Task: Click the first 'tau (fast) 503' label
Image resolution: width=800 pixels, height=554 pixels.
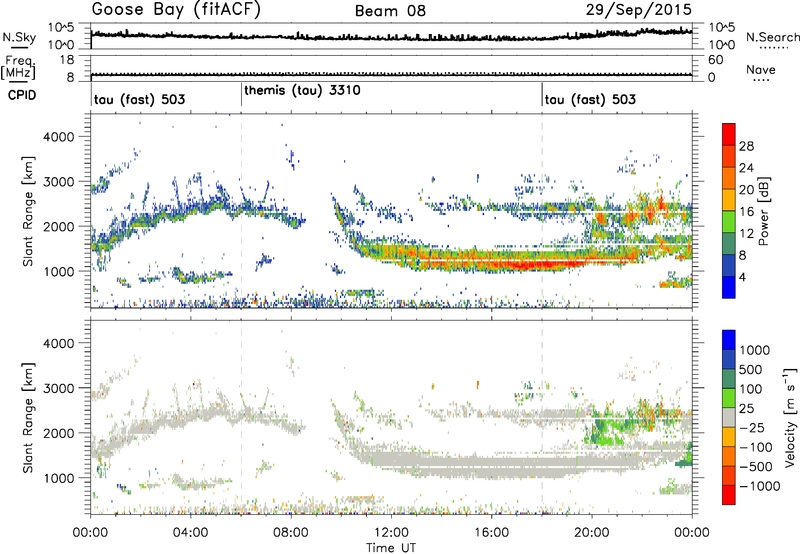Action: tap(139, 99)
